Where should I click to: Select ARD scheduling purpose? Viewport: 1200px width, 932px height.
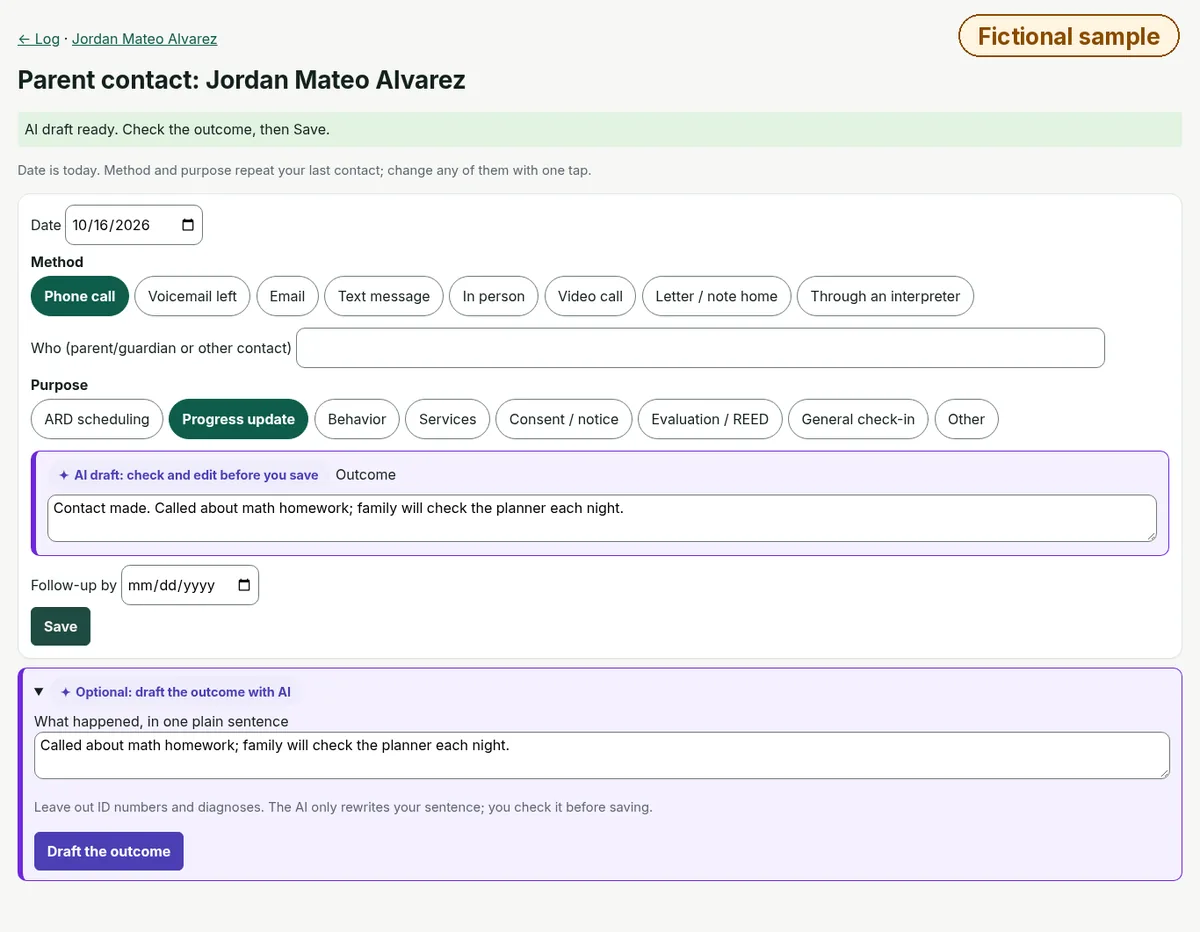(97, 419)
